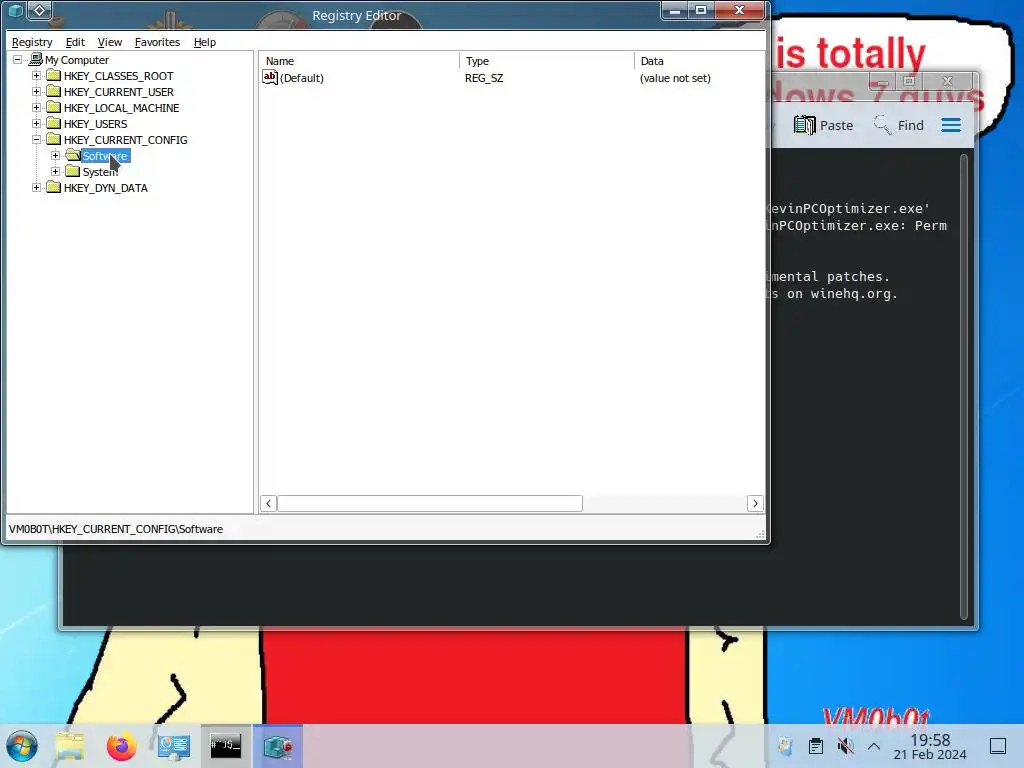Launch Firefox from the taskbar
Screen dimensions: 1024x768
(x=121, y=746)
